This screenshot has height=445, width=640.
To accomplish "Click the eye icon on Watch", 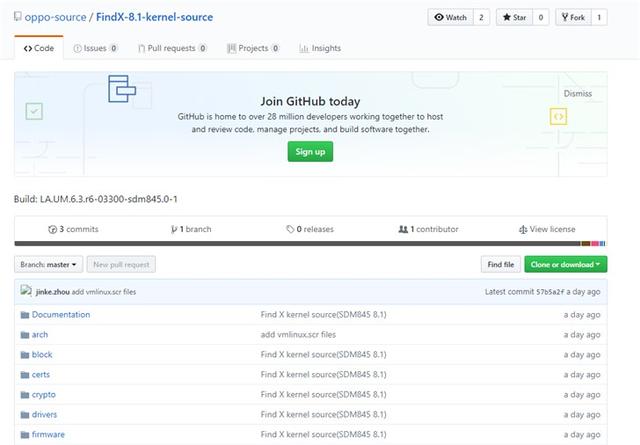I will tap(439, 17).
